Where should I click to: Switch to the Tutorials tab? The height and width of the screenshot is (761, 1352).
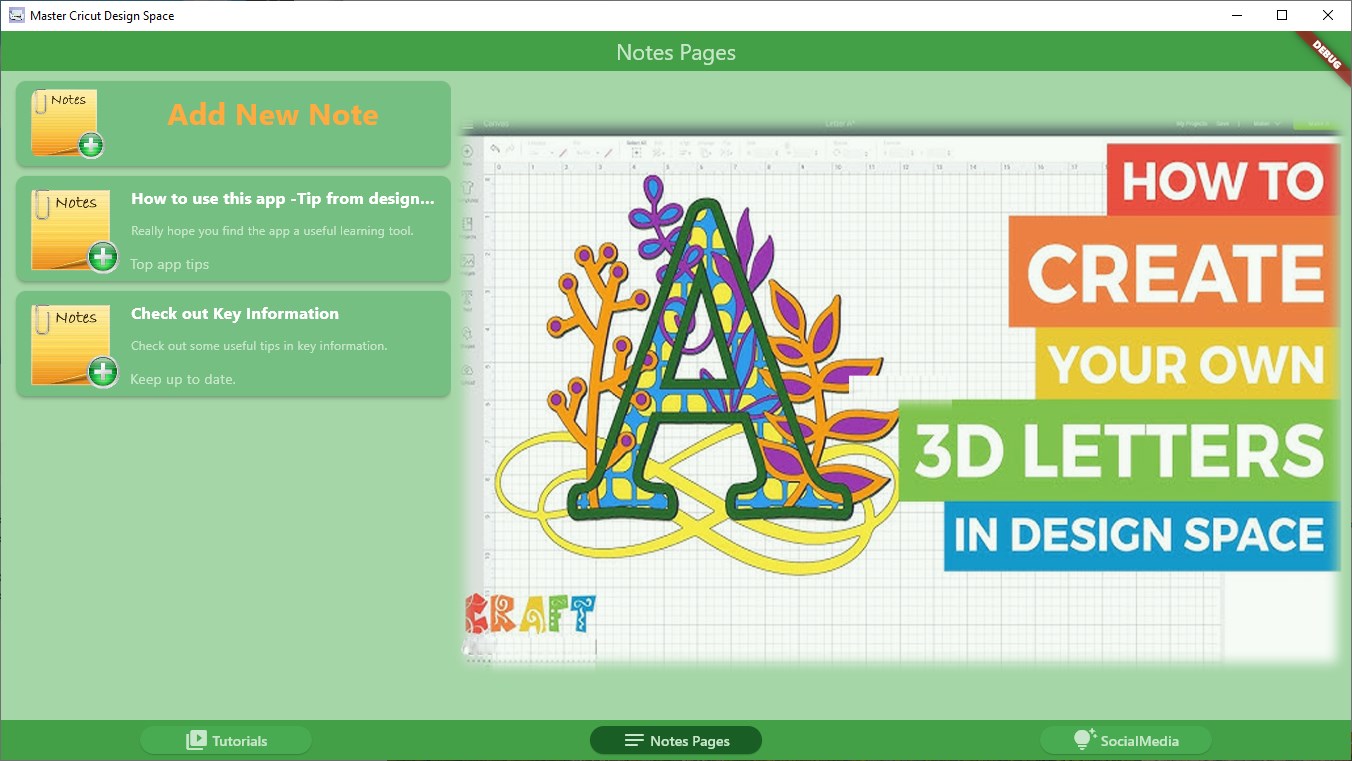[225, 740]
